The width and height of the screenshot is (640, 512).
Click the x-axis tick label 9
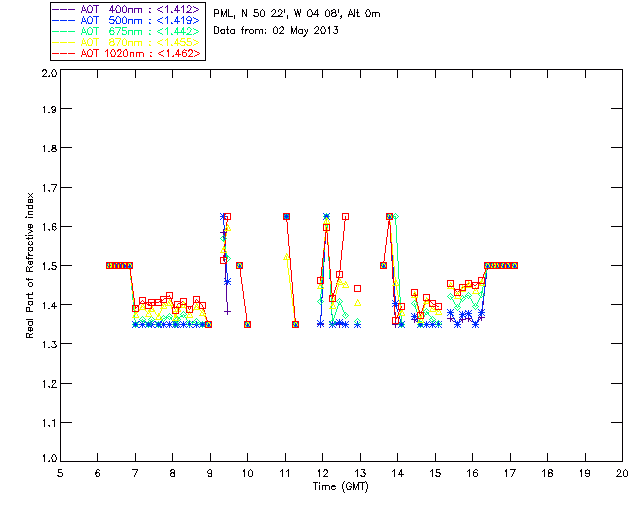(210, 473)
